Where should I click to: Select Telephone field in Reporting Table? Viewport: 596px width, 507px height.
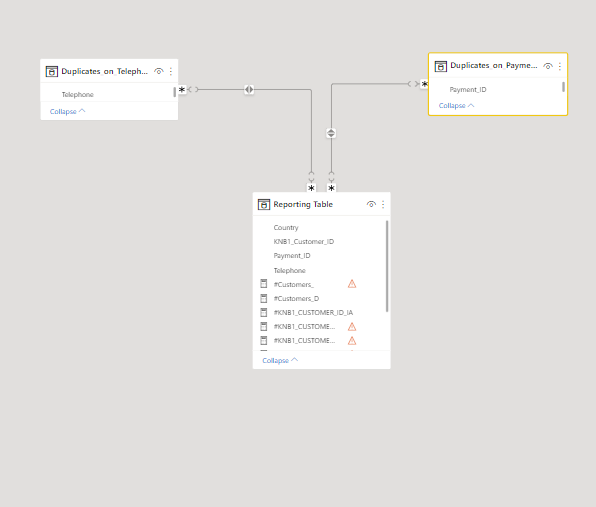click(x=289, y=271)
